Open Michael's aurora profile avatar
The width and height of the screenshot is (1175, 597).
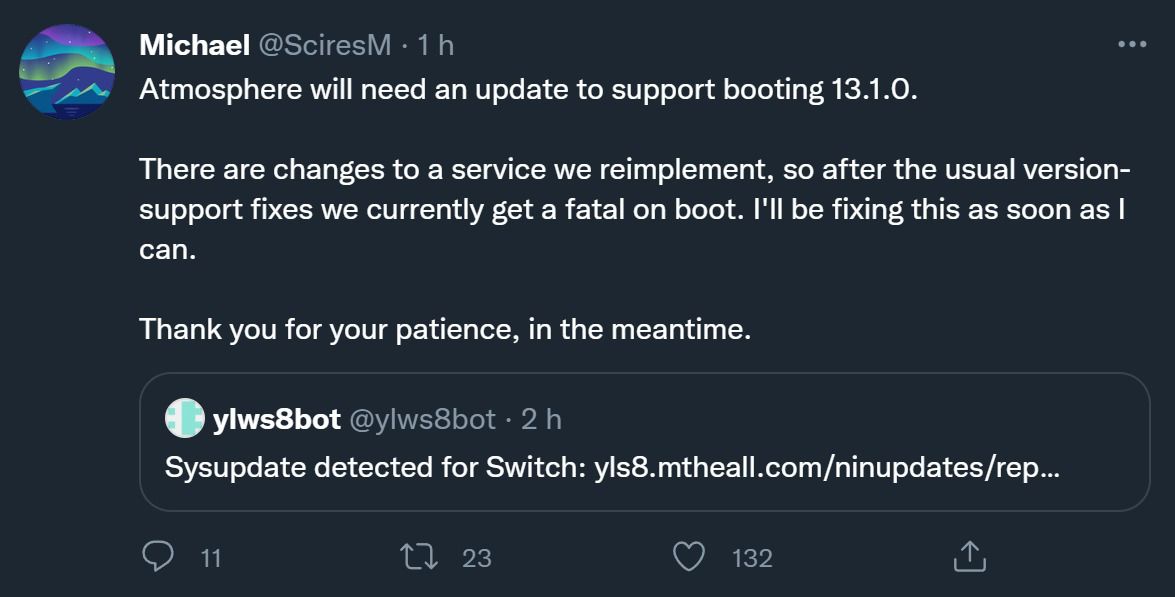click(x=68, y=72)
